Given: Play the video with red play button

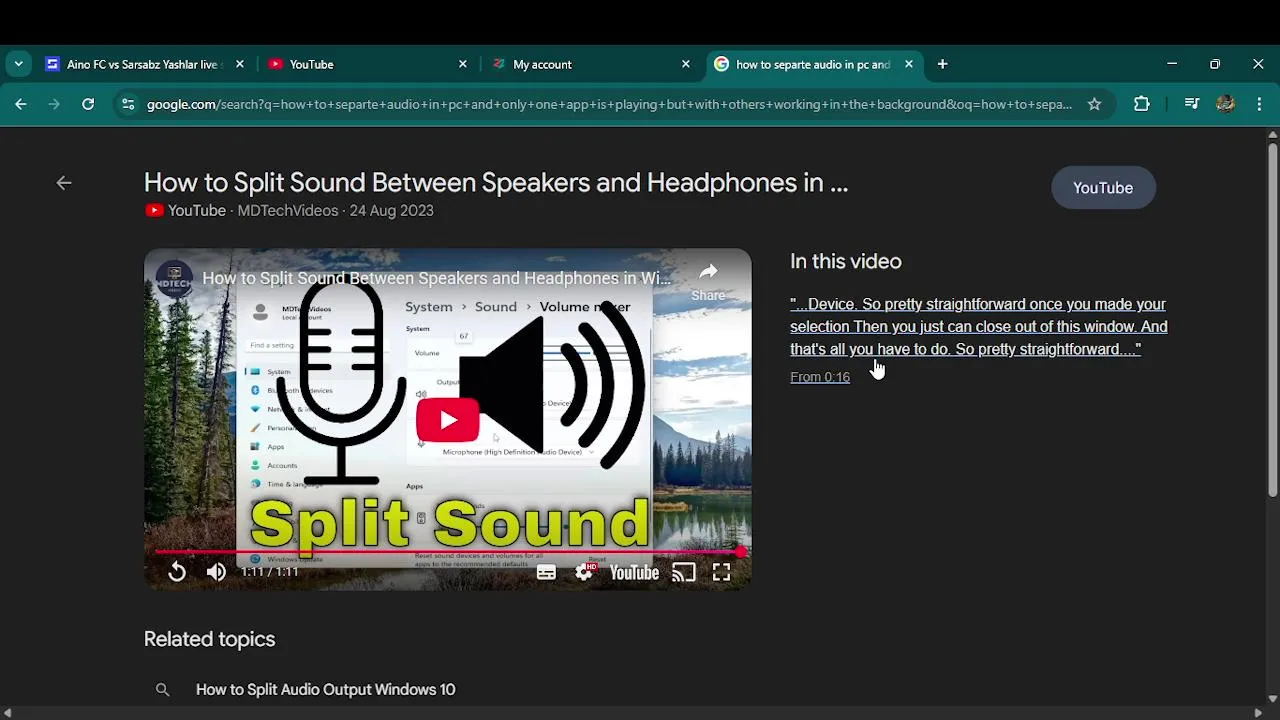Looking at the screenshot, I should (x=447, y=420).
